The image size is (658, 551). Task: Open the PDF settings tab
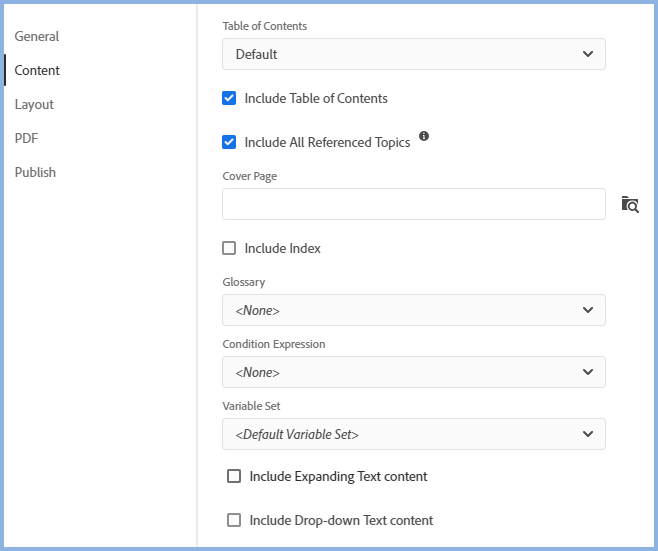tap(26, 138)
